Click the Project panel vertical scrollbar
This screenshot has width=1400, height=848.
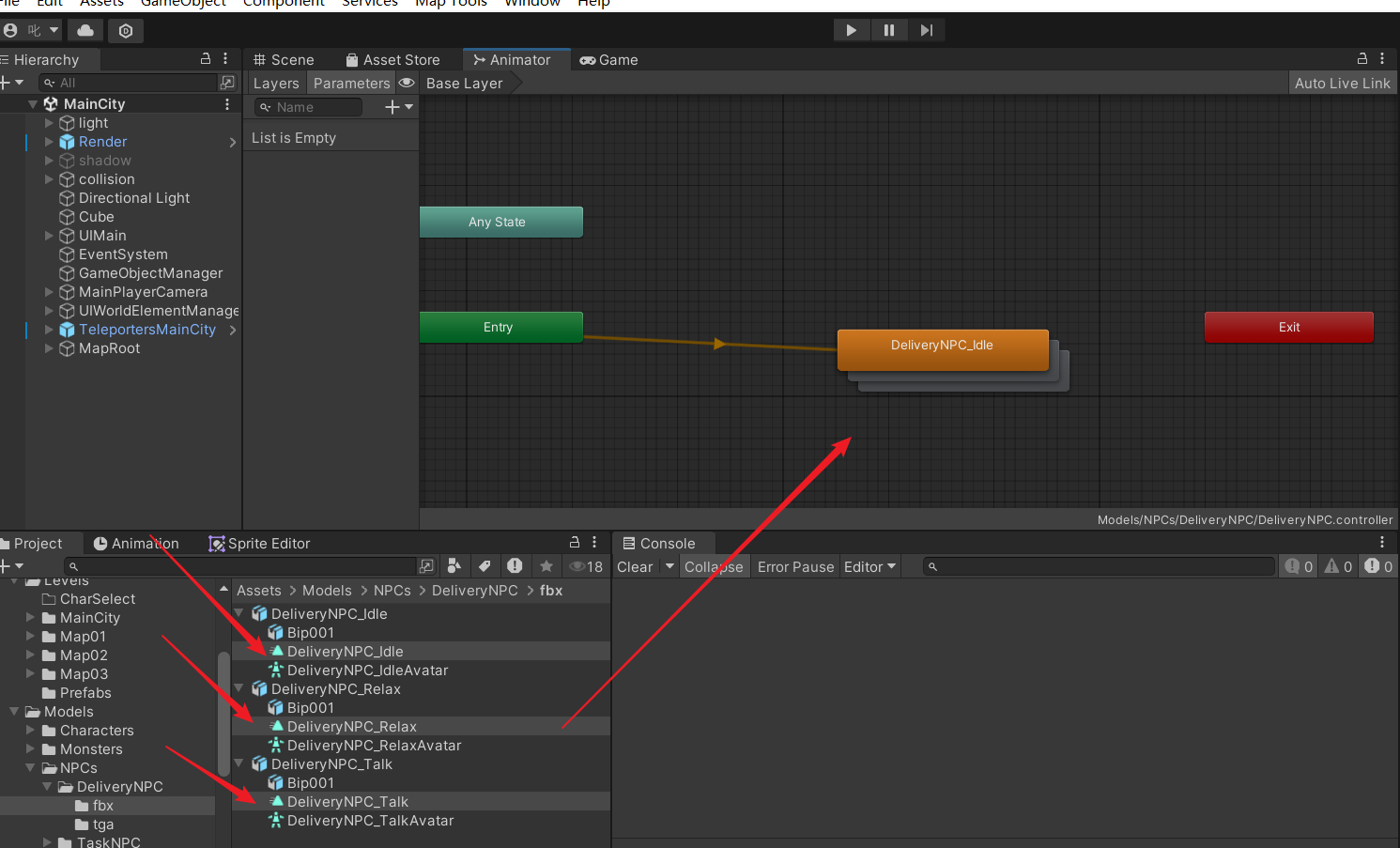coord(223,714)
